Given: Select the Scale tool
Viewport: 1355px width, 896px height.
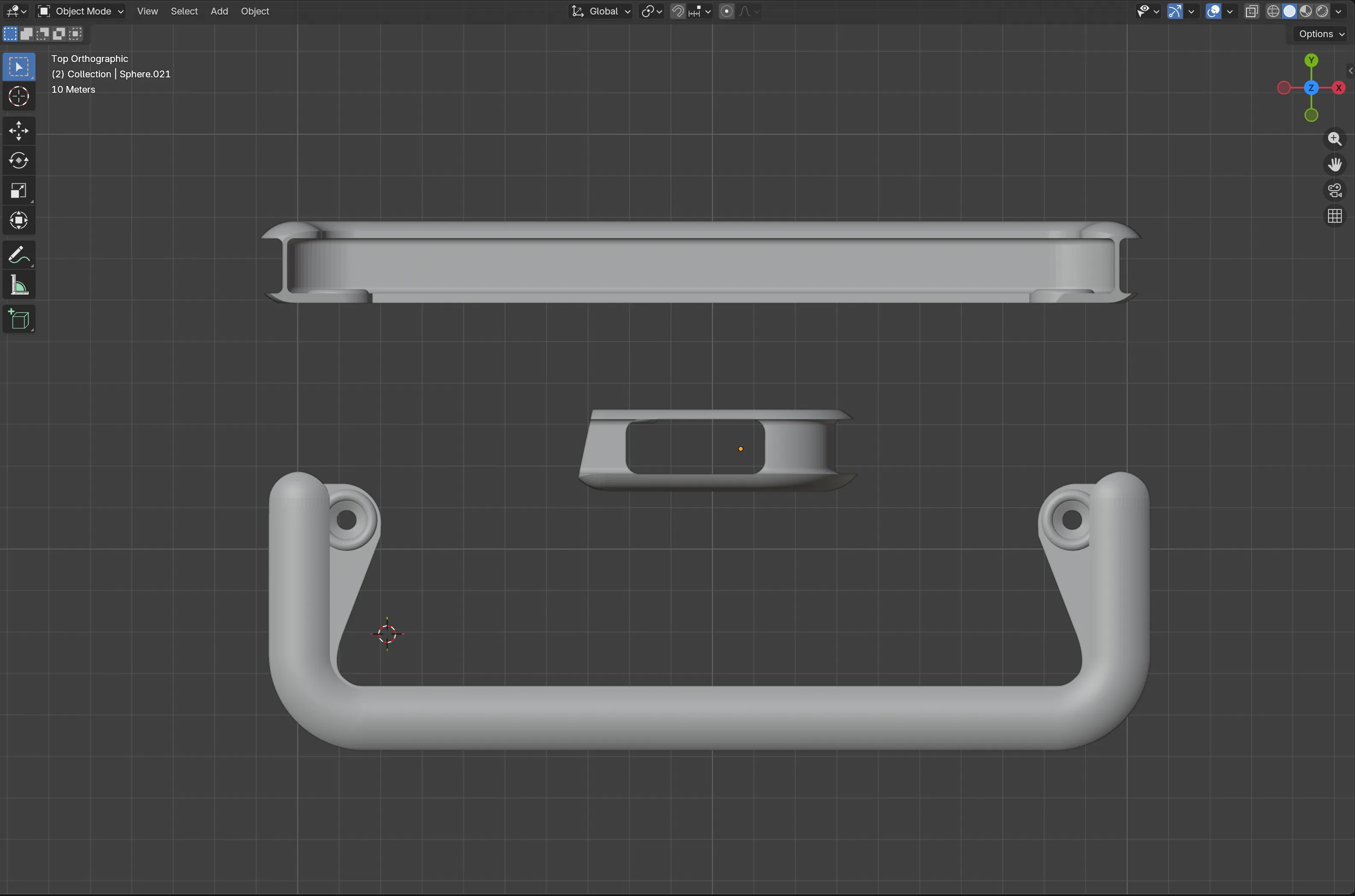Looking at the screenshot, I should [19, 190].
